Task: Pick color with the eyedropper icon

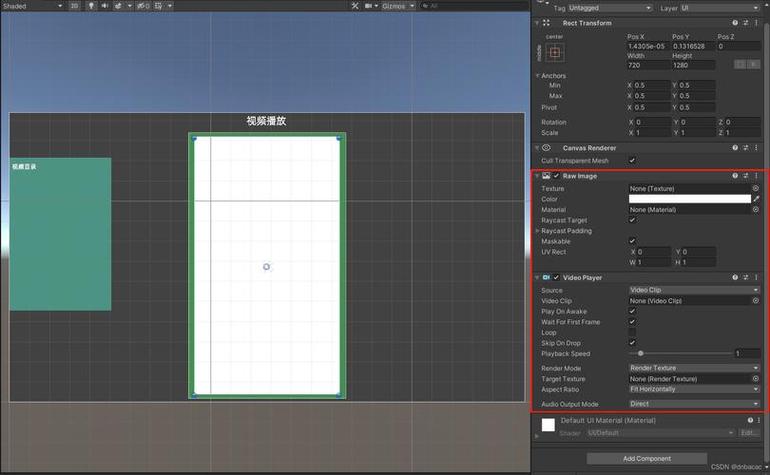Action: (x=756, y=198)
